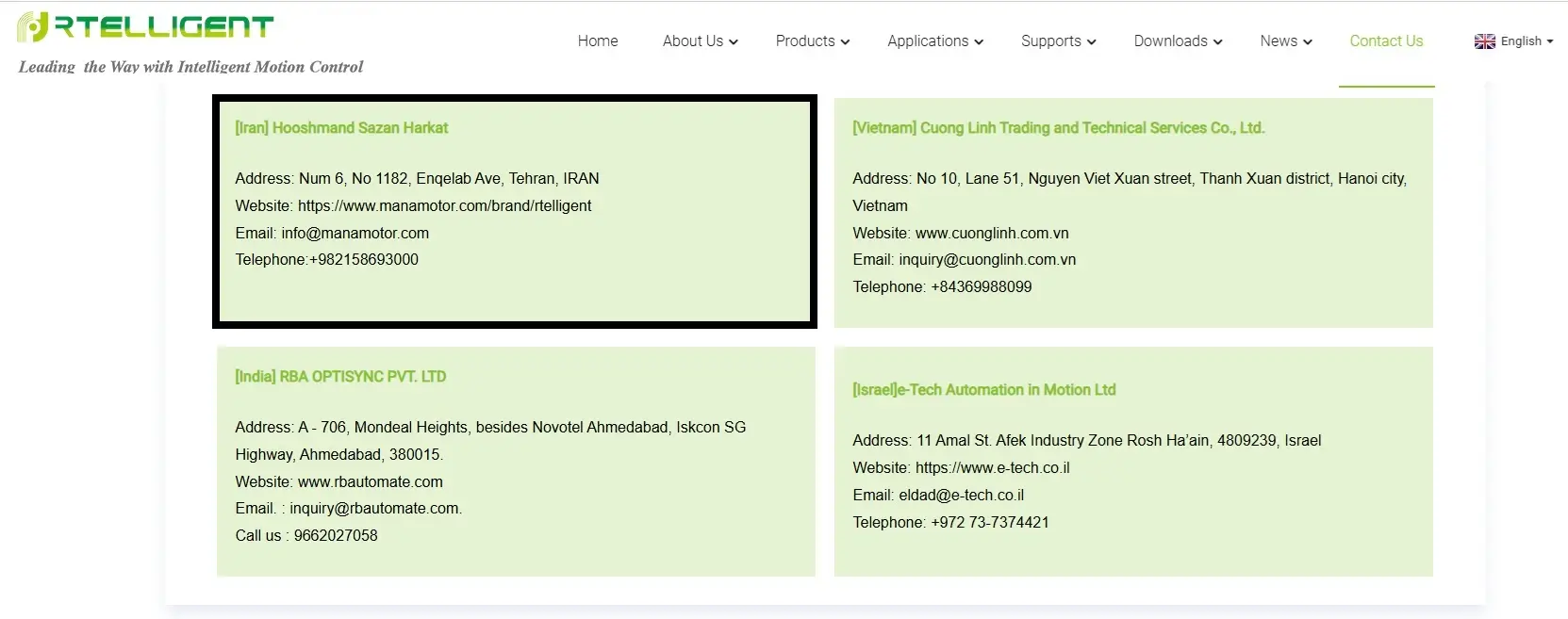This screenshot has height=619, width=1568.
Task: Click the inquiry@cuonglinh.com.vn email
Action: 987,260
